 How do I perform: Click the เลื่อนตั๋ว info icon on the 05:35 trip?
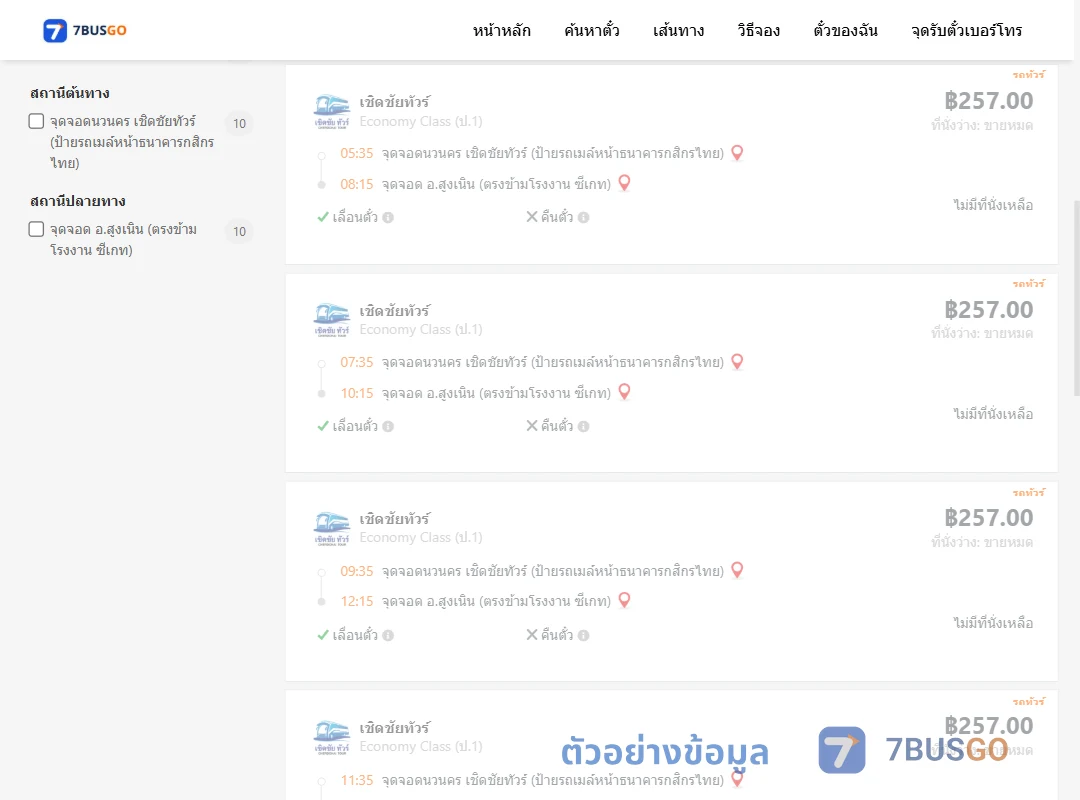tap(388, 217)
